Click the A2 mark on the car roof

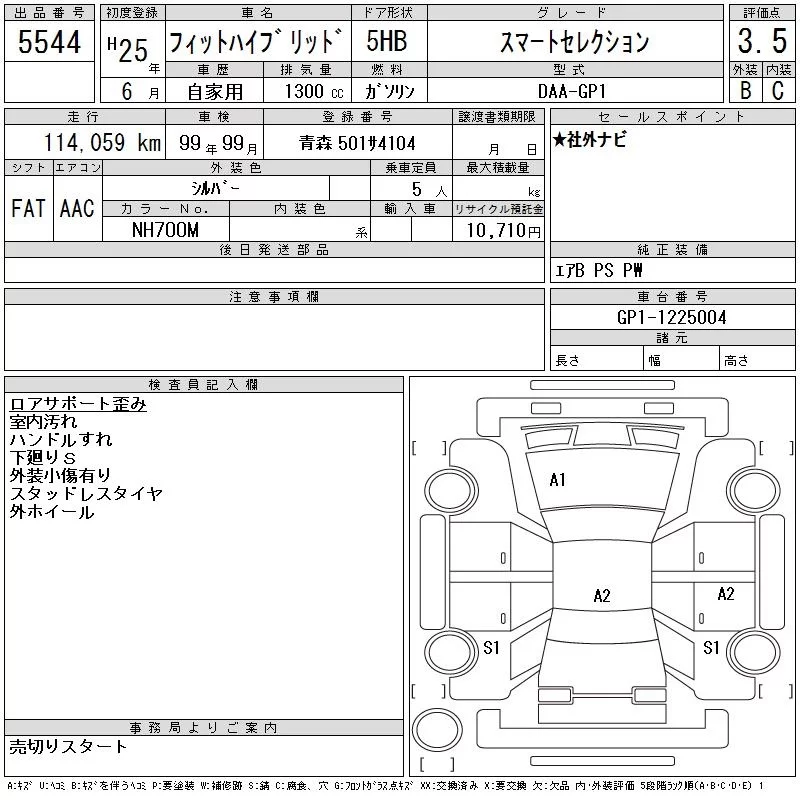[x=602, y=596]
